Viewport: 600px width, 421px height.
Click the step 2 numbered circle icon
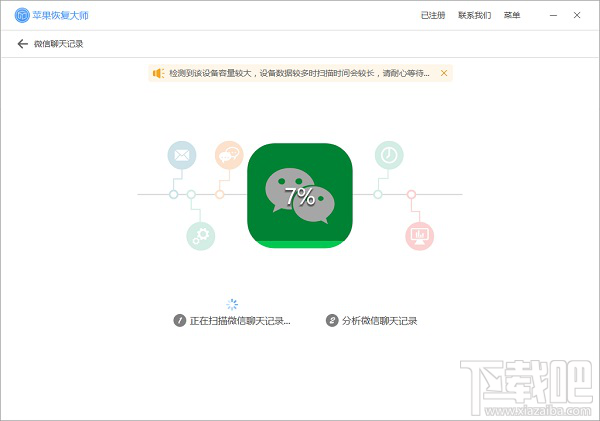[x=332, y=320]
